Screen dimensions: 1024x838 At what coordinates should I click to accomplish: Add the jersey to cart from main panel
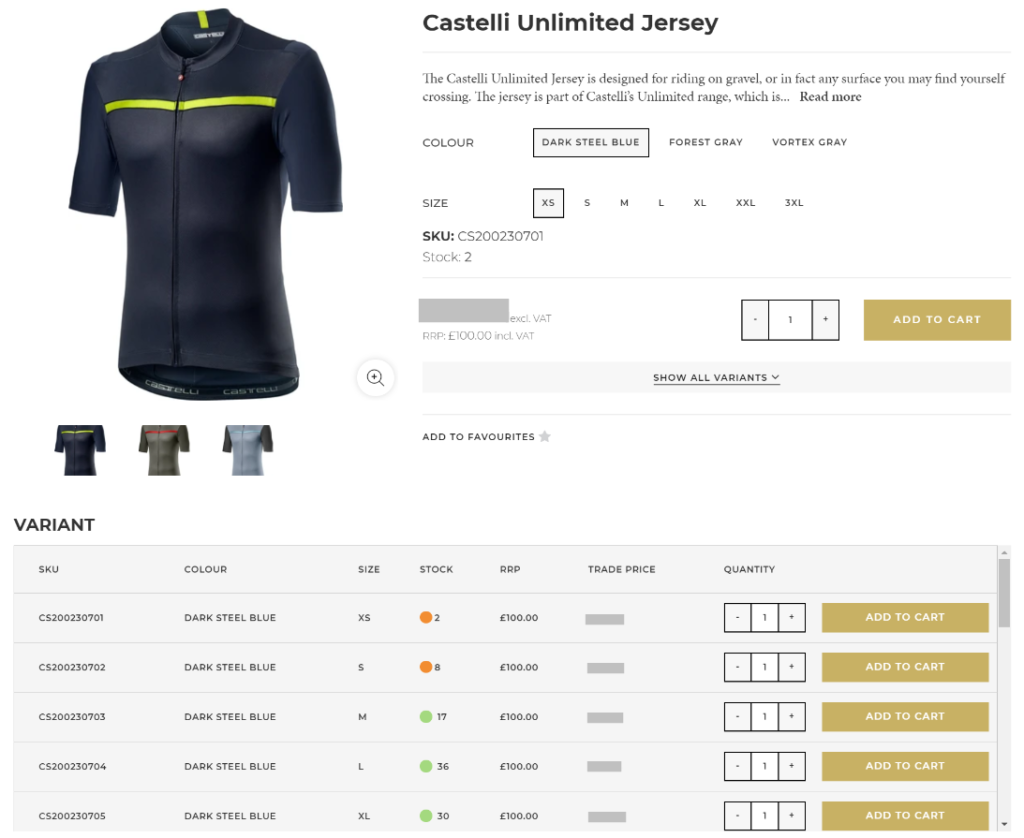936,319
